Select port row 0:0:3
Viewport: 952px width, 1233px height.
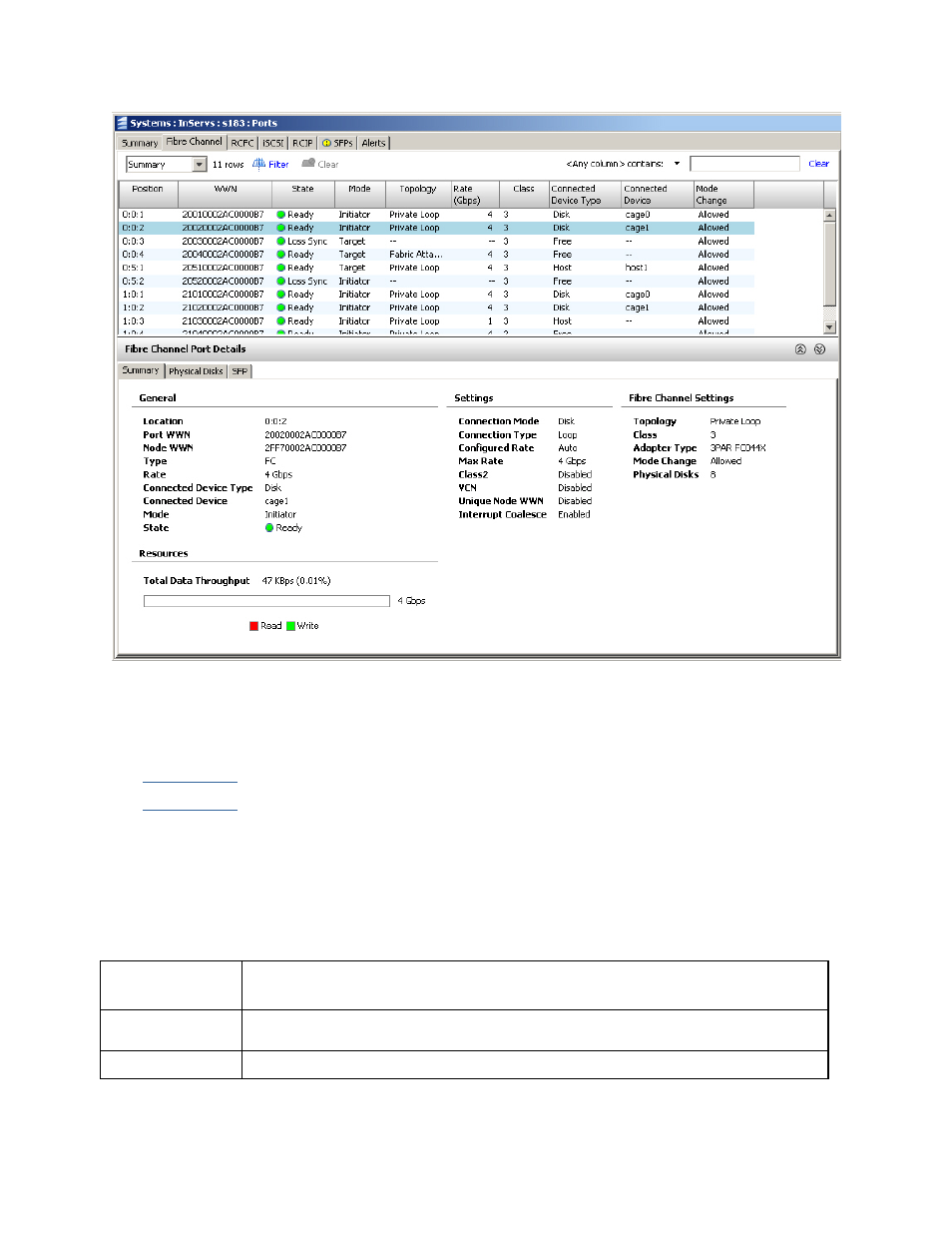click(x=436, y=242)
